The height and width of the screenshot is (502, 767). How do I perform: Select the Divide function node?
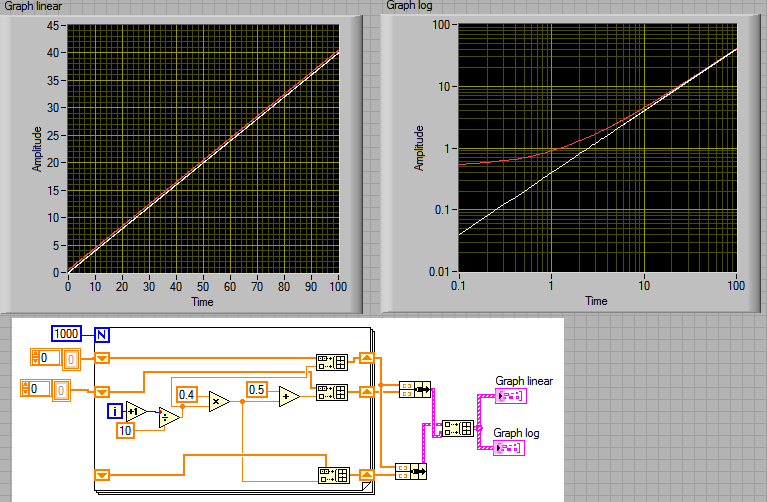point(169,418)
